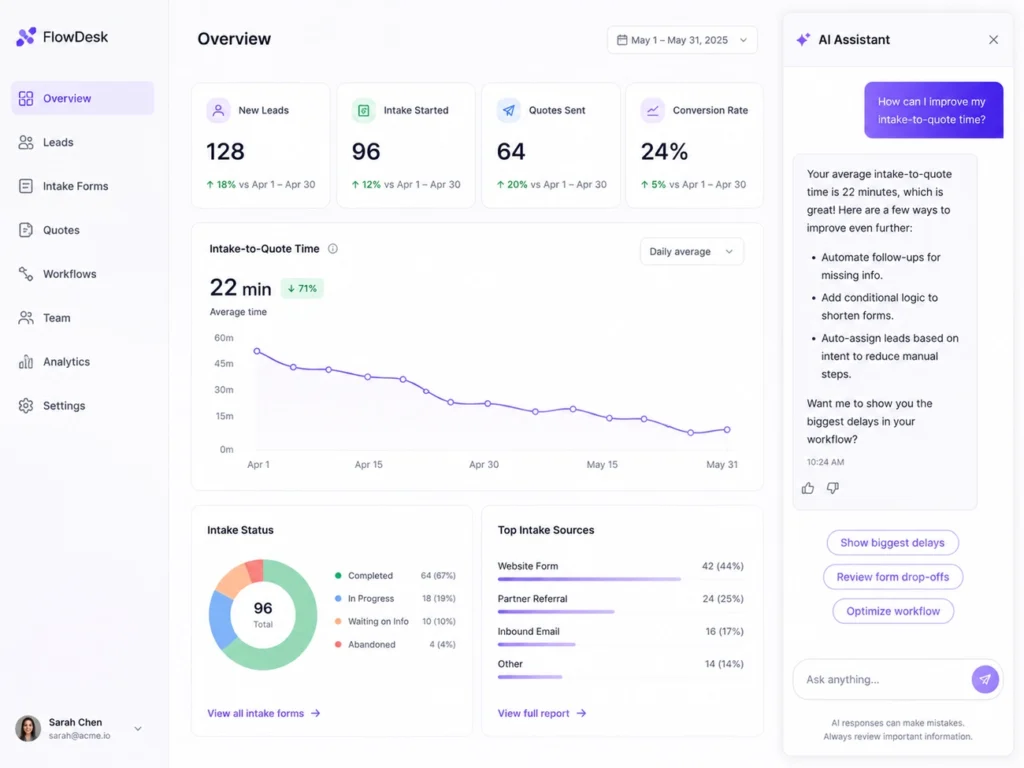Click the New Leads value 128

point(225,152)
